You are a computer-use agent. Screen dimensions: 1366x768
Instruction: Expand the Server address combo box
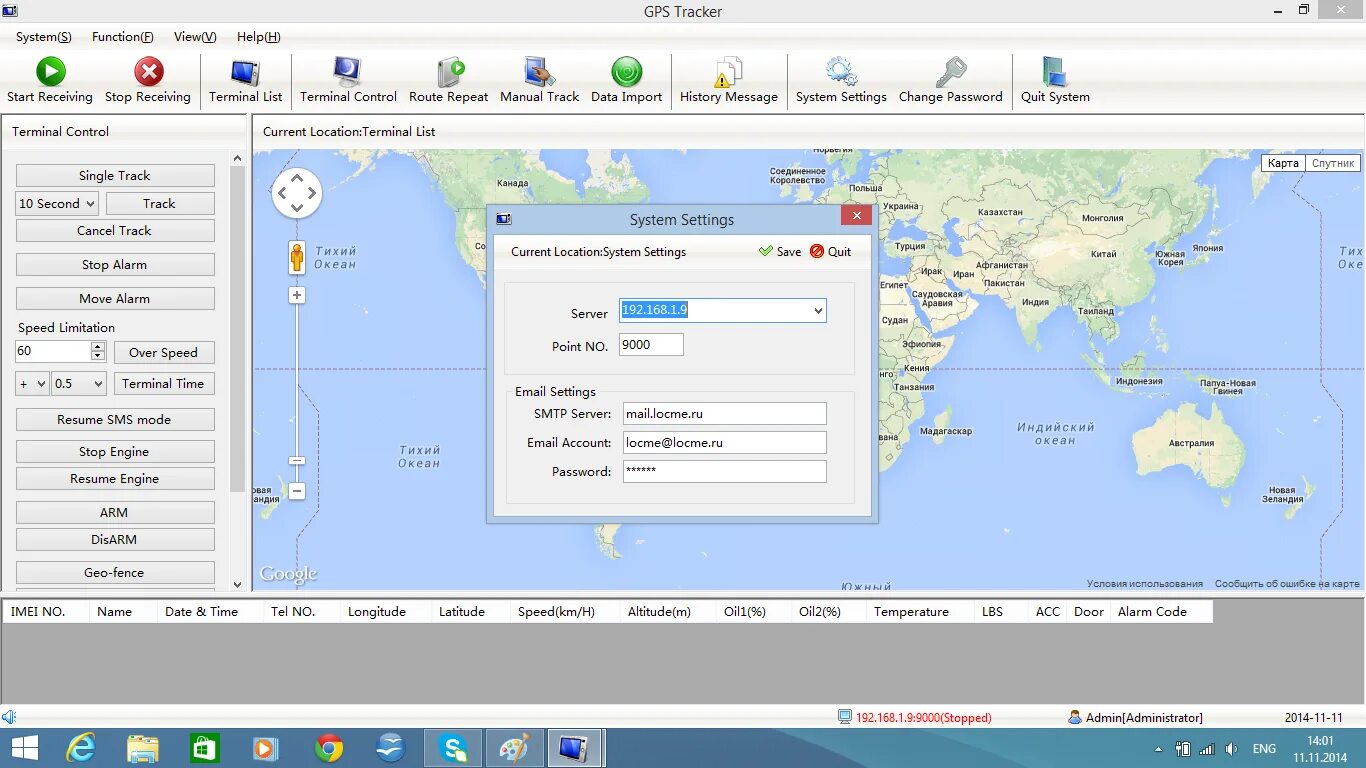coord(818,310)
